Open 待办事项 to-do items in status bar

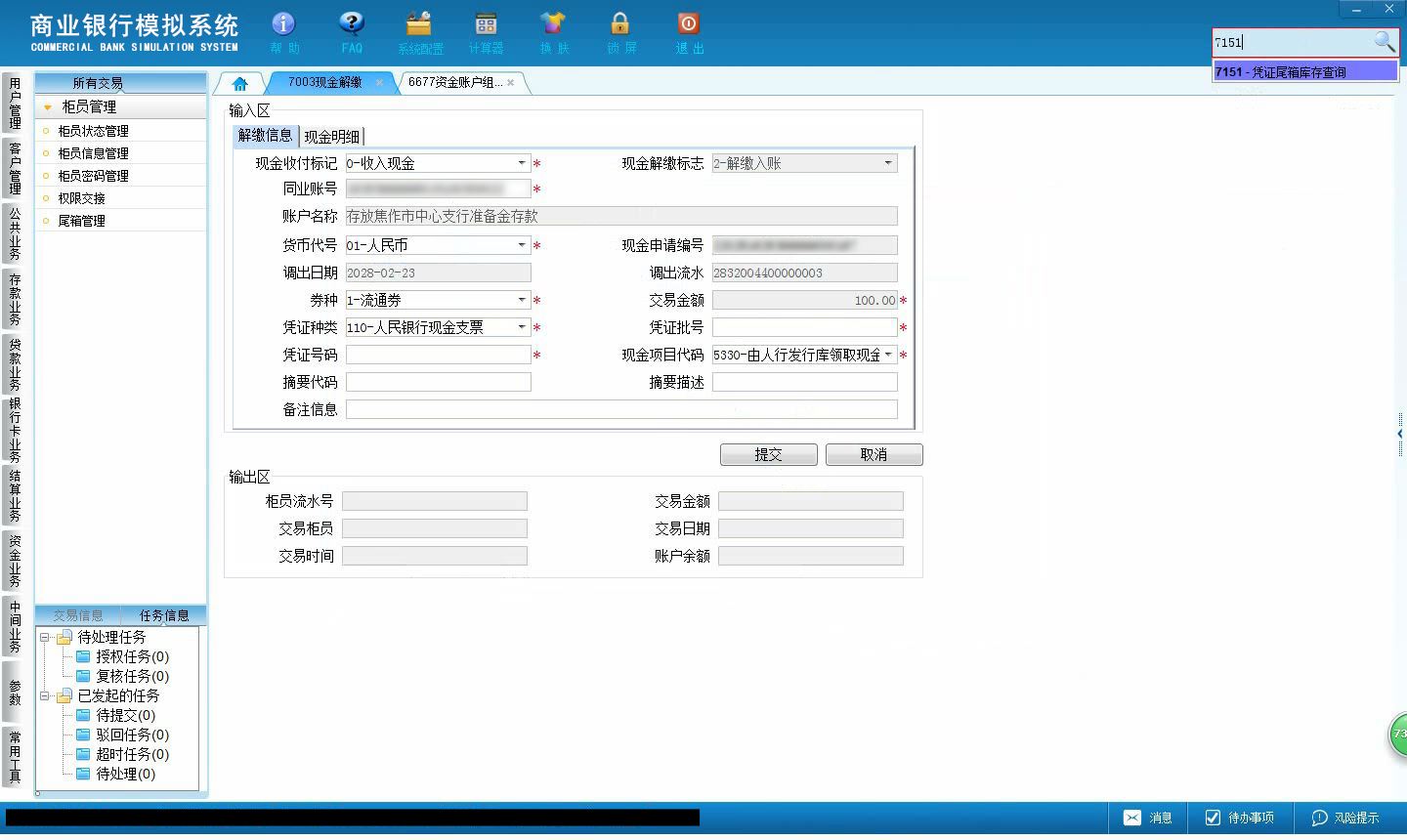tap(1239, 818)
